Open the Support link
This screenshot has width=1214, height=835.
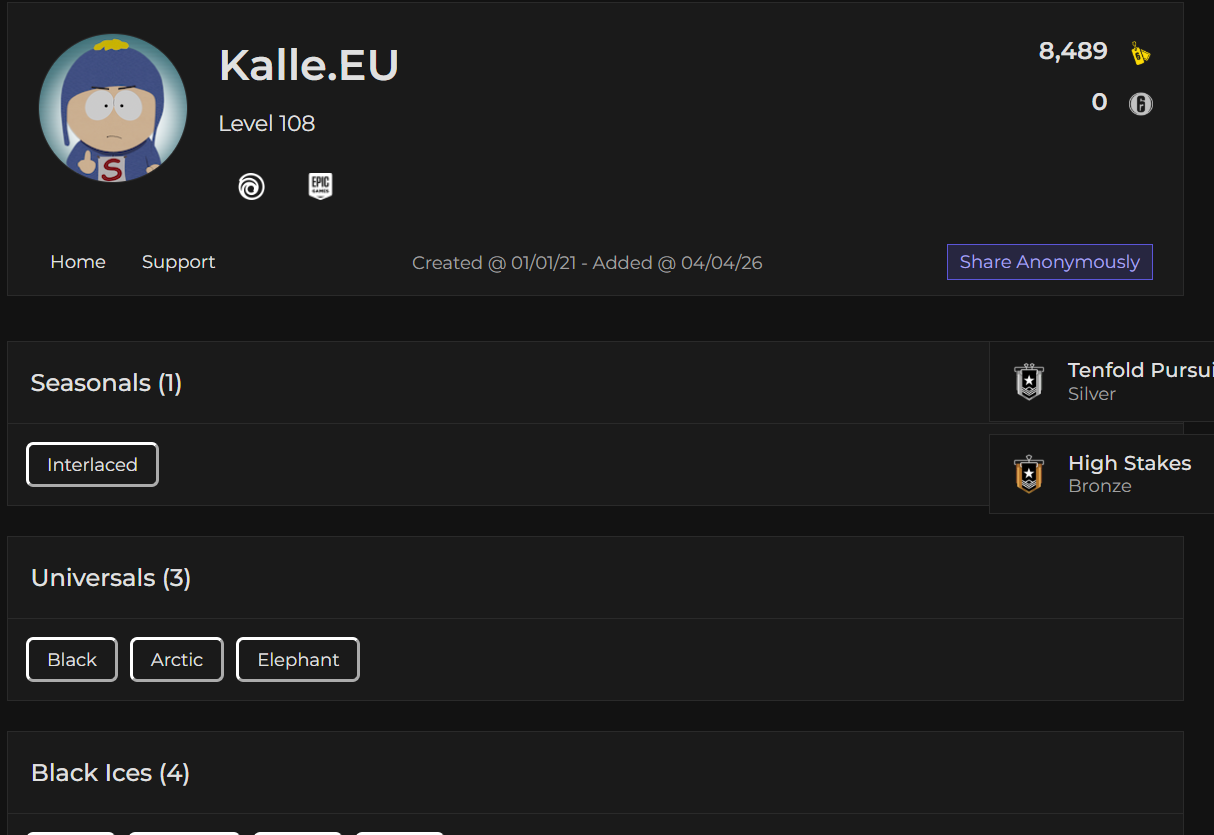click(x=178, y=262)
